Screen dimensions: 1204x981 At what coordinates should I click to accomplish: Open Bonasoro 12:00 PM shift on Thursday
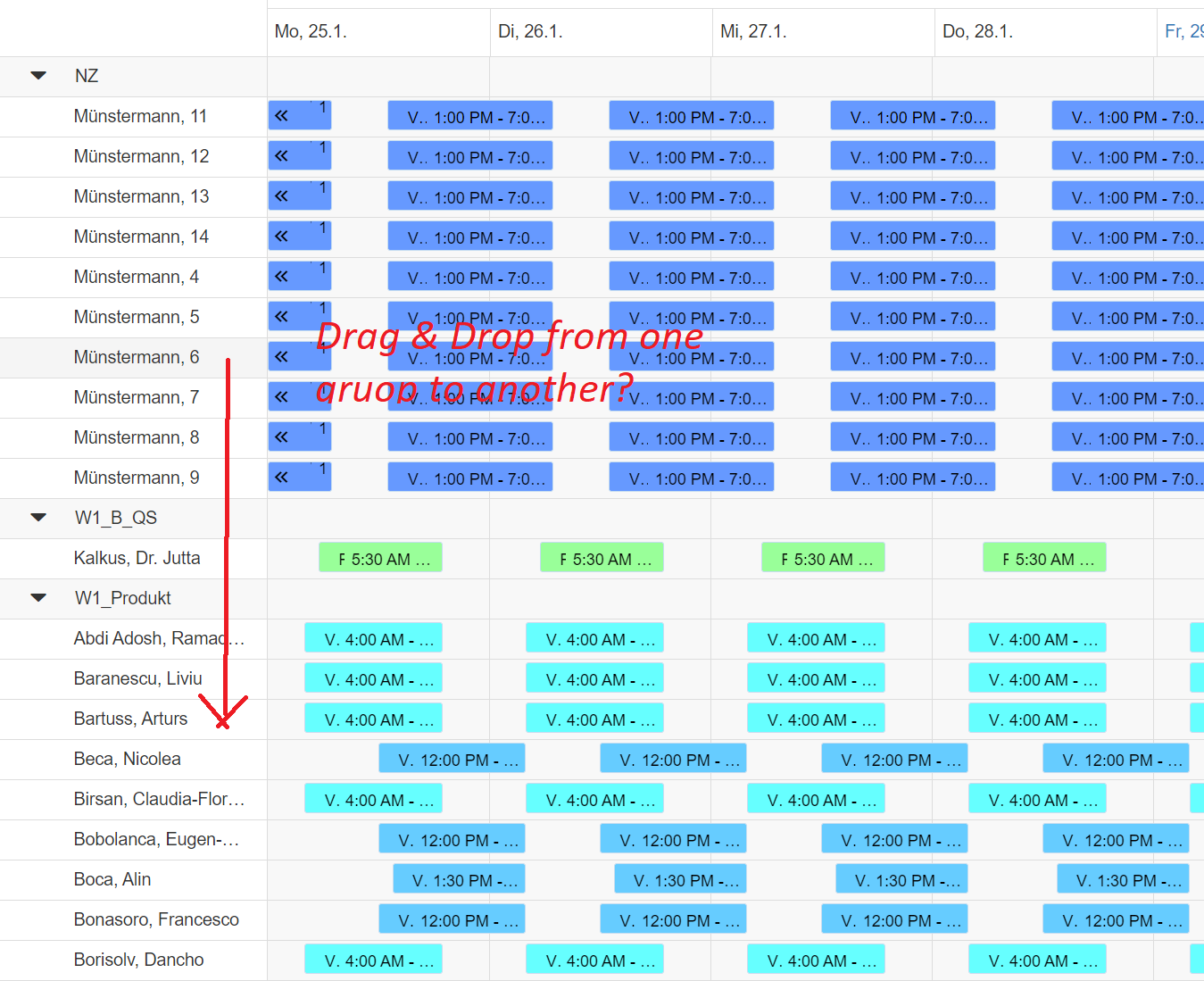1116,920
